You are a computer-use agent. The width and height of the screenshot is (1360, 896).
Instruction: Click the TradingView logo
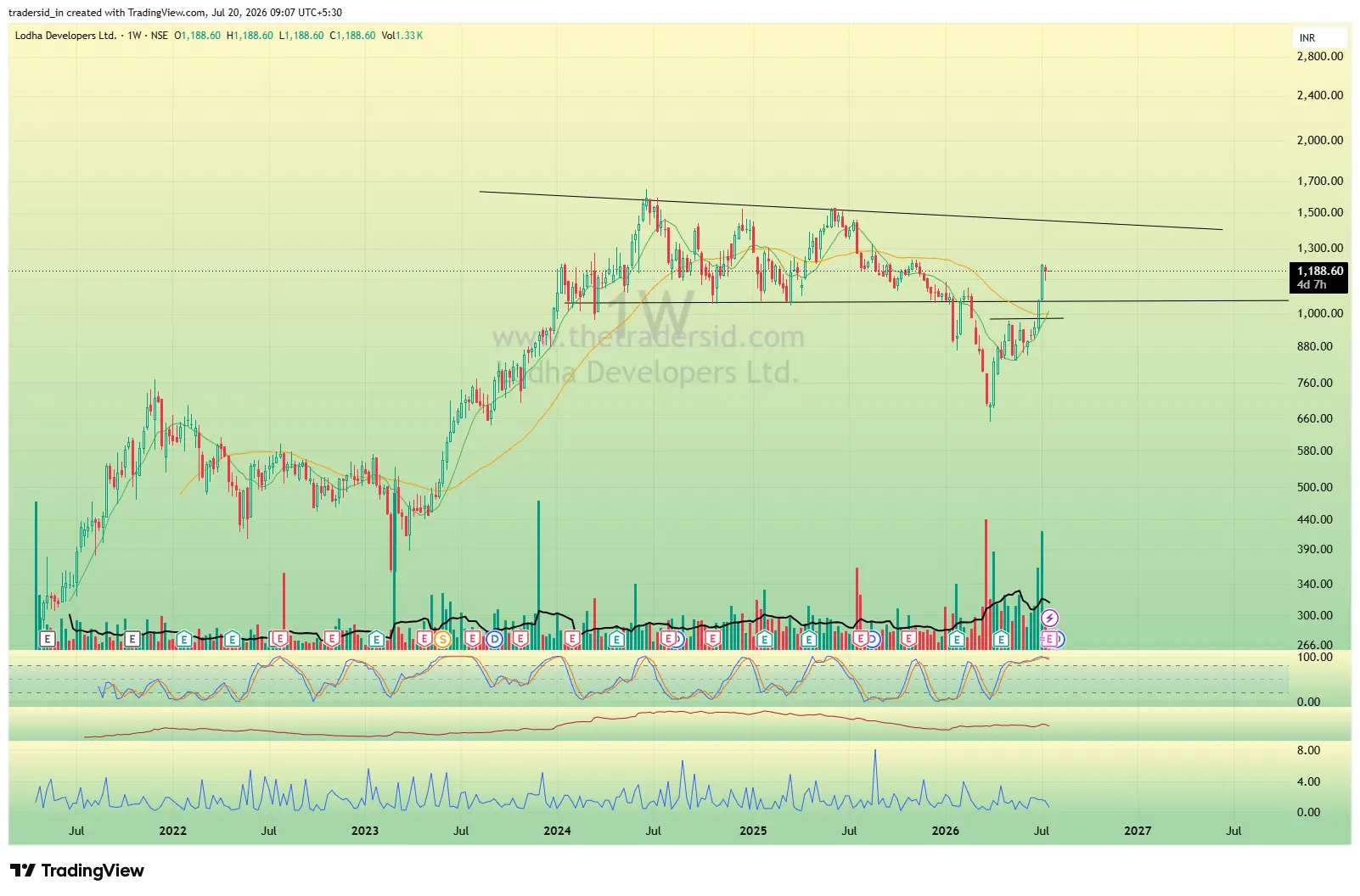pos(77,871)
